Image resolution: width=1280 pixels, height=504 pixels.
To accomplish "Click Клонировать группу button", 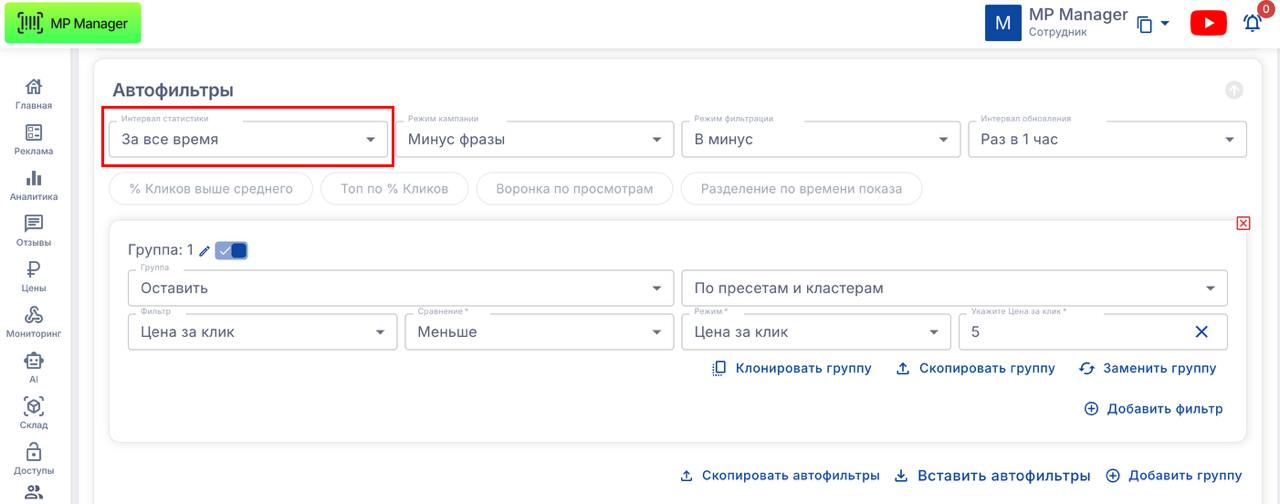I will (792, 368).
